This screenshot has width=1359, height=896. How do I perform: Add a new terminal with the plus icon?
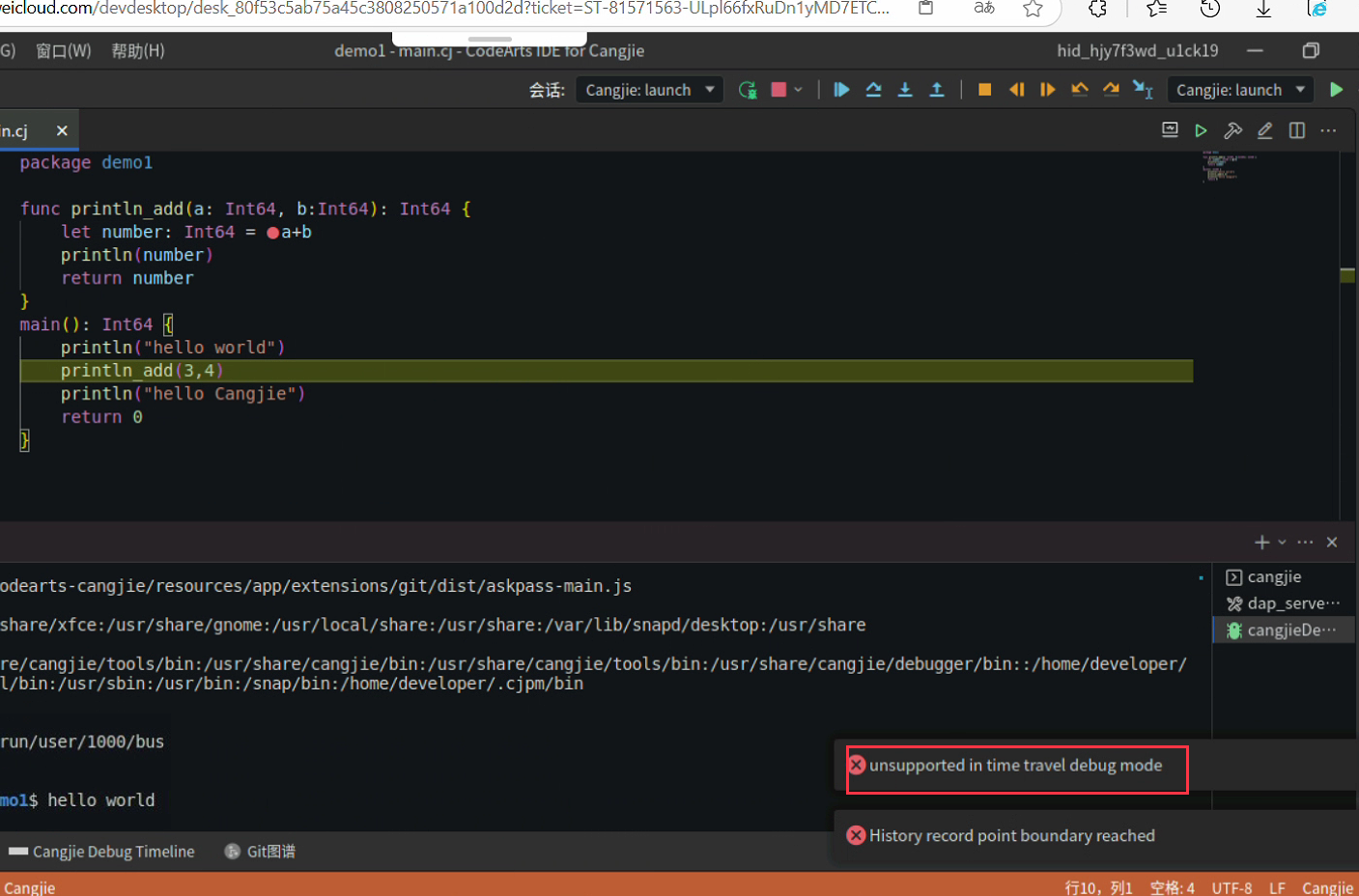point(1261,543)
